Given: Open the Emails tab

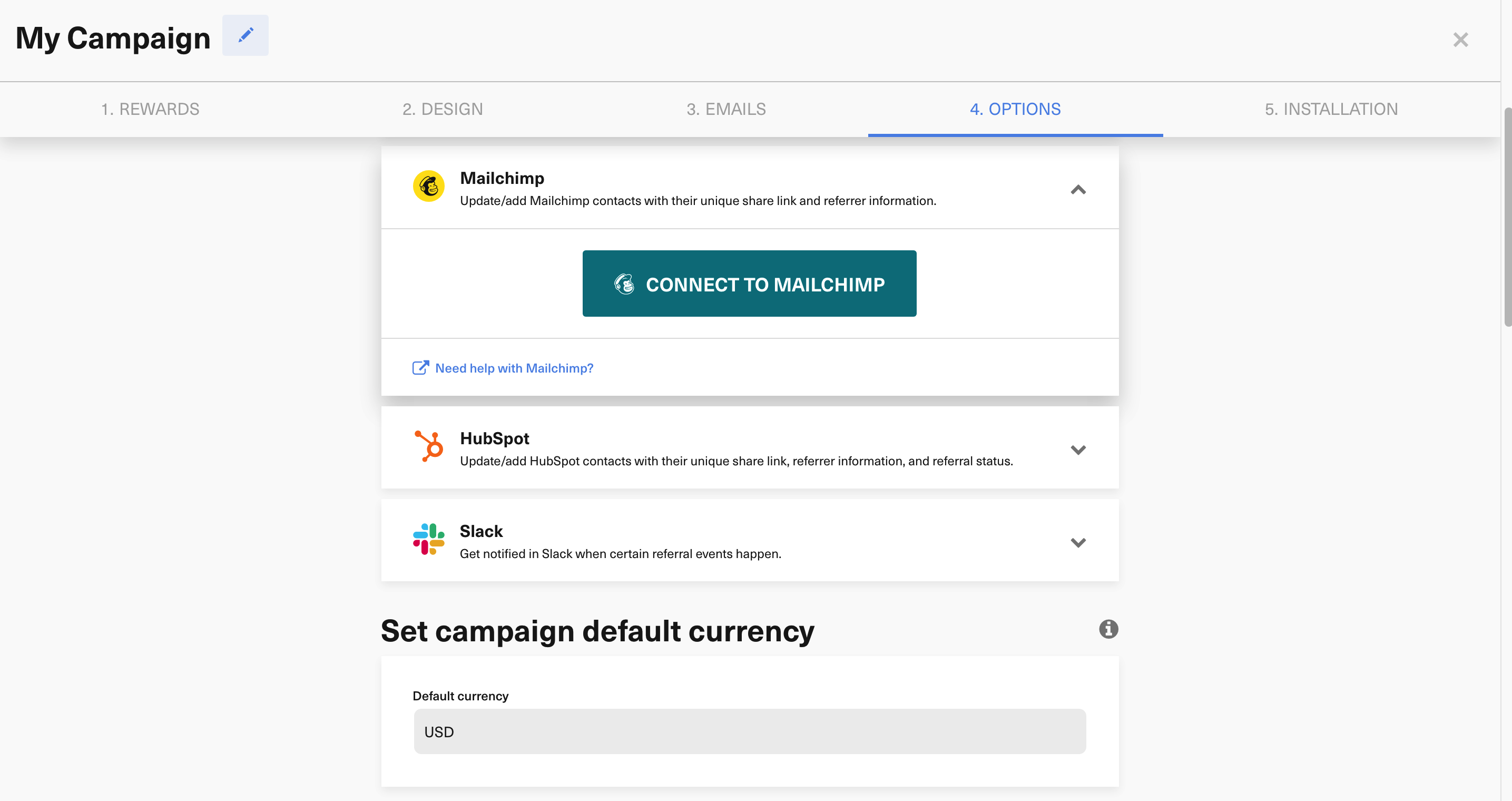Looking at the screenshot, I should point(726,109).
